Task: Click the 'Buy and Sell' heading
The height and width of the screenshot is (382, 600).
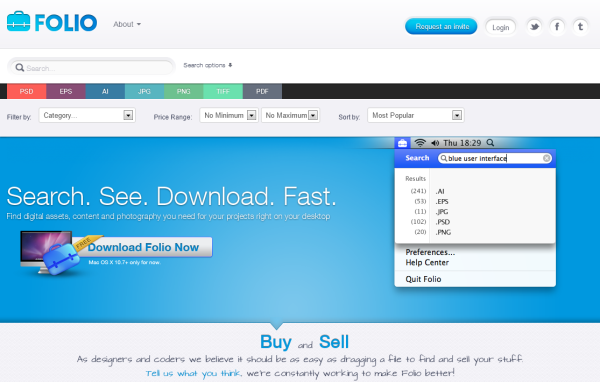Action: coord(304,342)
